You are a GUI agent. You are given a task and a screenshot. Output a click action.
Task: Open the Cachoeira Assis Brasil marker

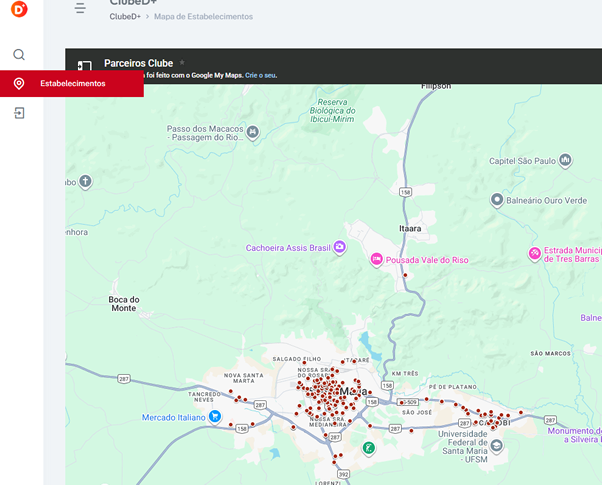point(339,247)
